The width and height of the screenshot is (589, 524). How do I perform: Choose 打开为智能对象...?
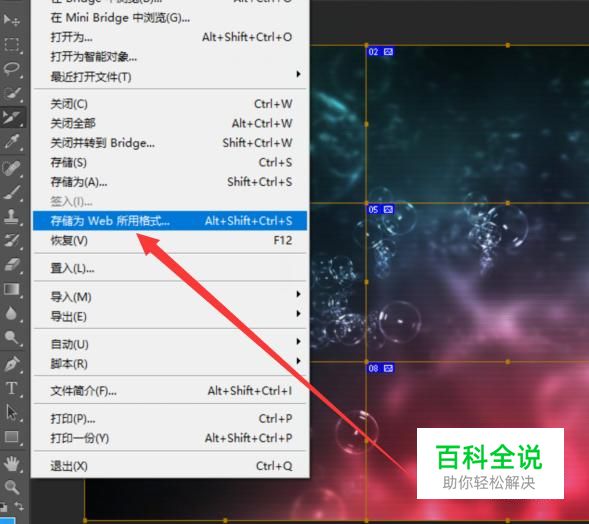170,57
